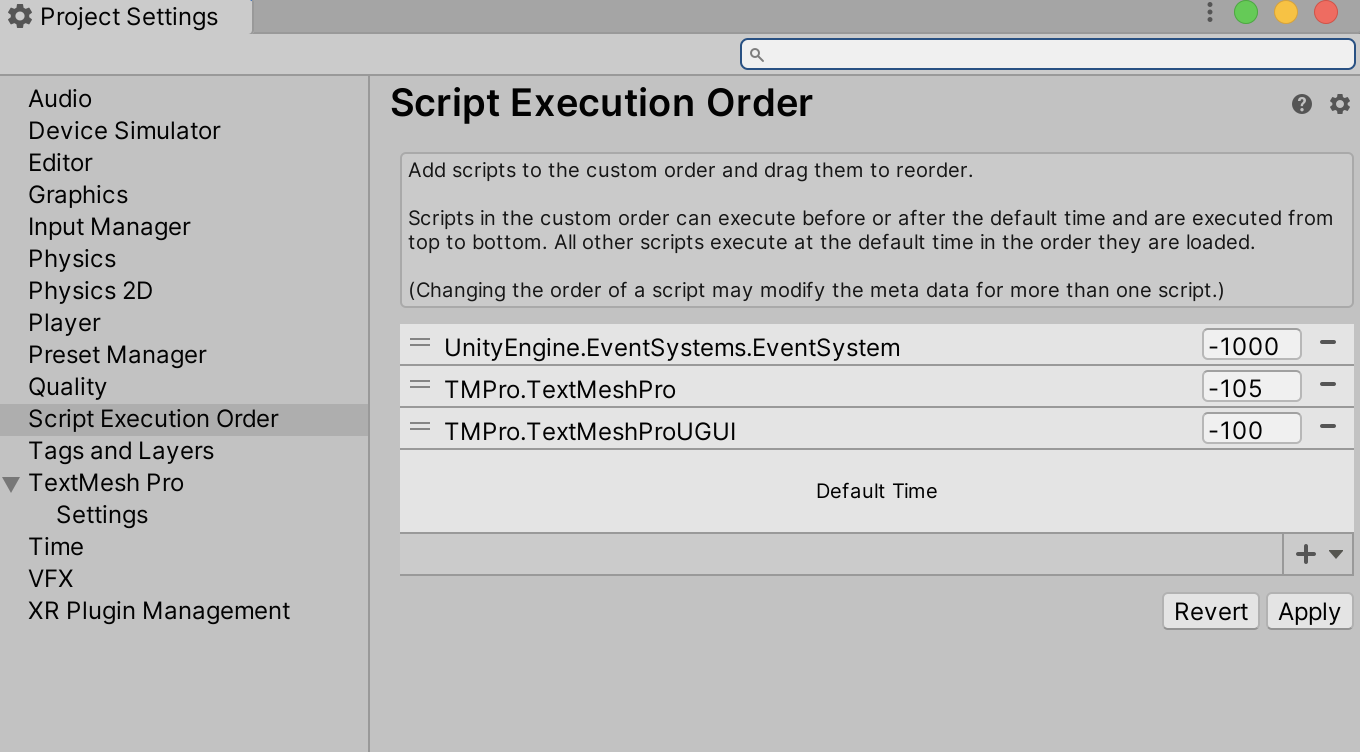Open the Player settings category

[64, 323]
